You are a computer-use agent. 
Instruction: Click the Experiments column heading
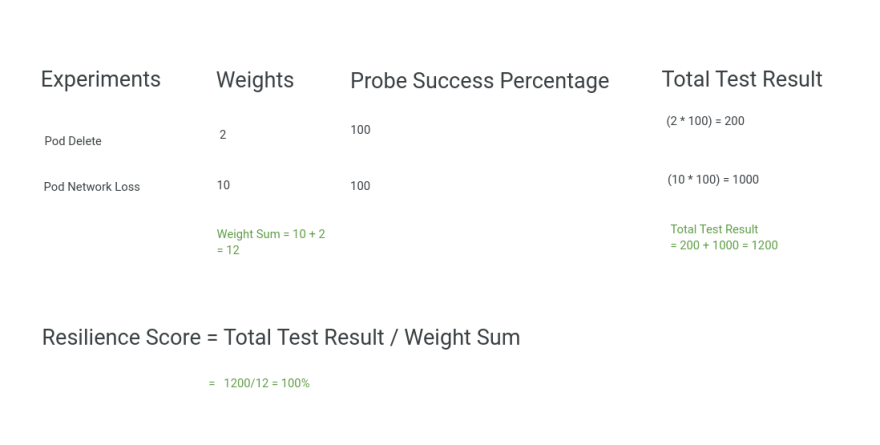pyautogui.click(x=100, y=80)
